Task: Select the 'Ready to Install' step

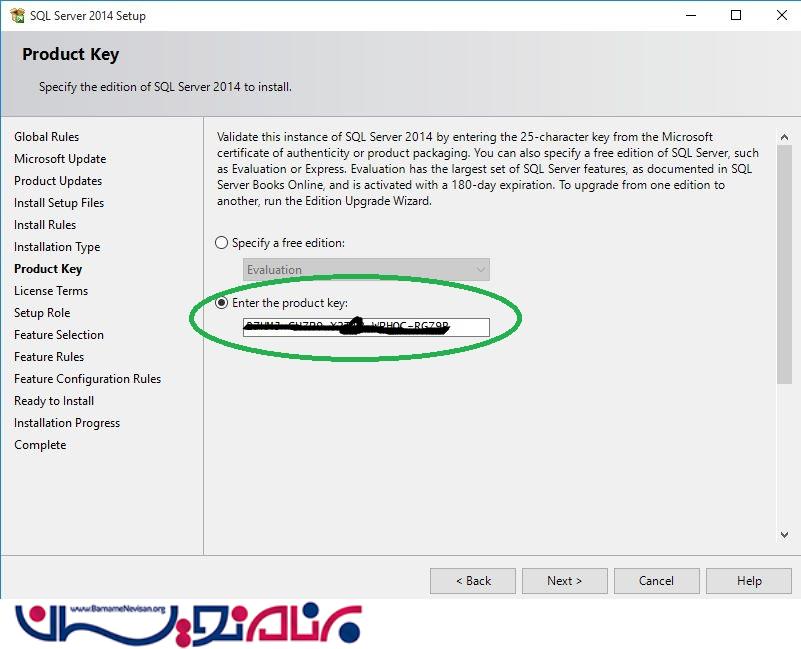Action: click(54, 401)
